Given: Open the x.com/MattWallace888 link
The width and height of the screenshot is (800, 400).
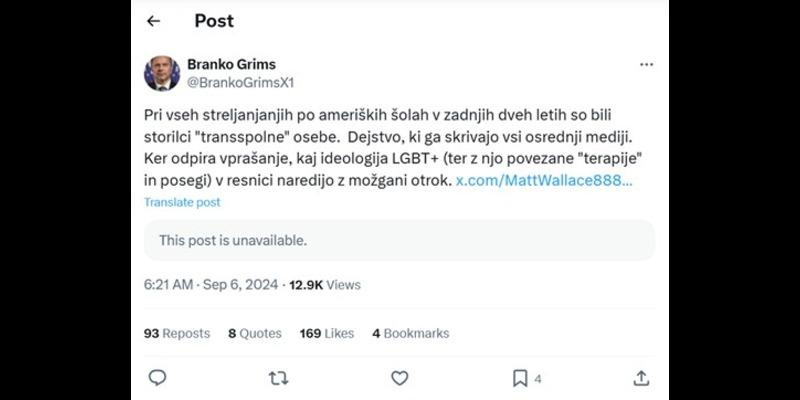Looking at the screenshot, I should [544, 181].
